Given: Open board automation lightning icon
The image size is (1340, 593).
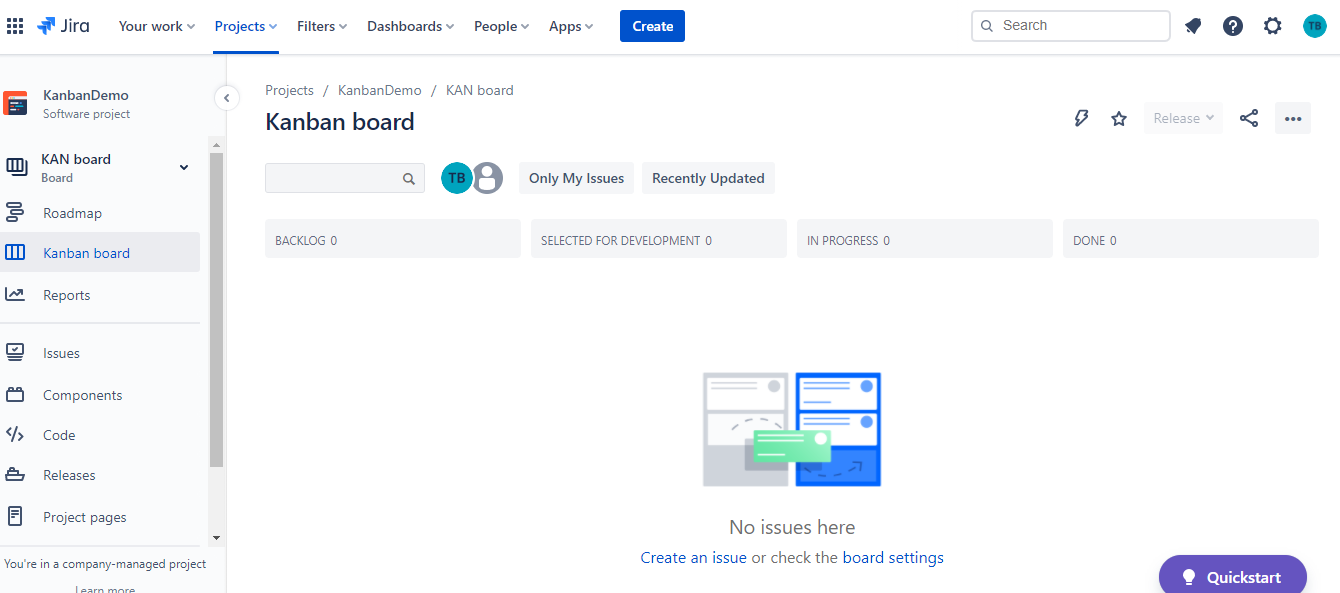Looking at the screenshot, I should pos(1081,117).
